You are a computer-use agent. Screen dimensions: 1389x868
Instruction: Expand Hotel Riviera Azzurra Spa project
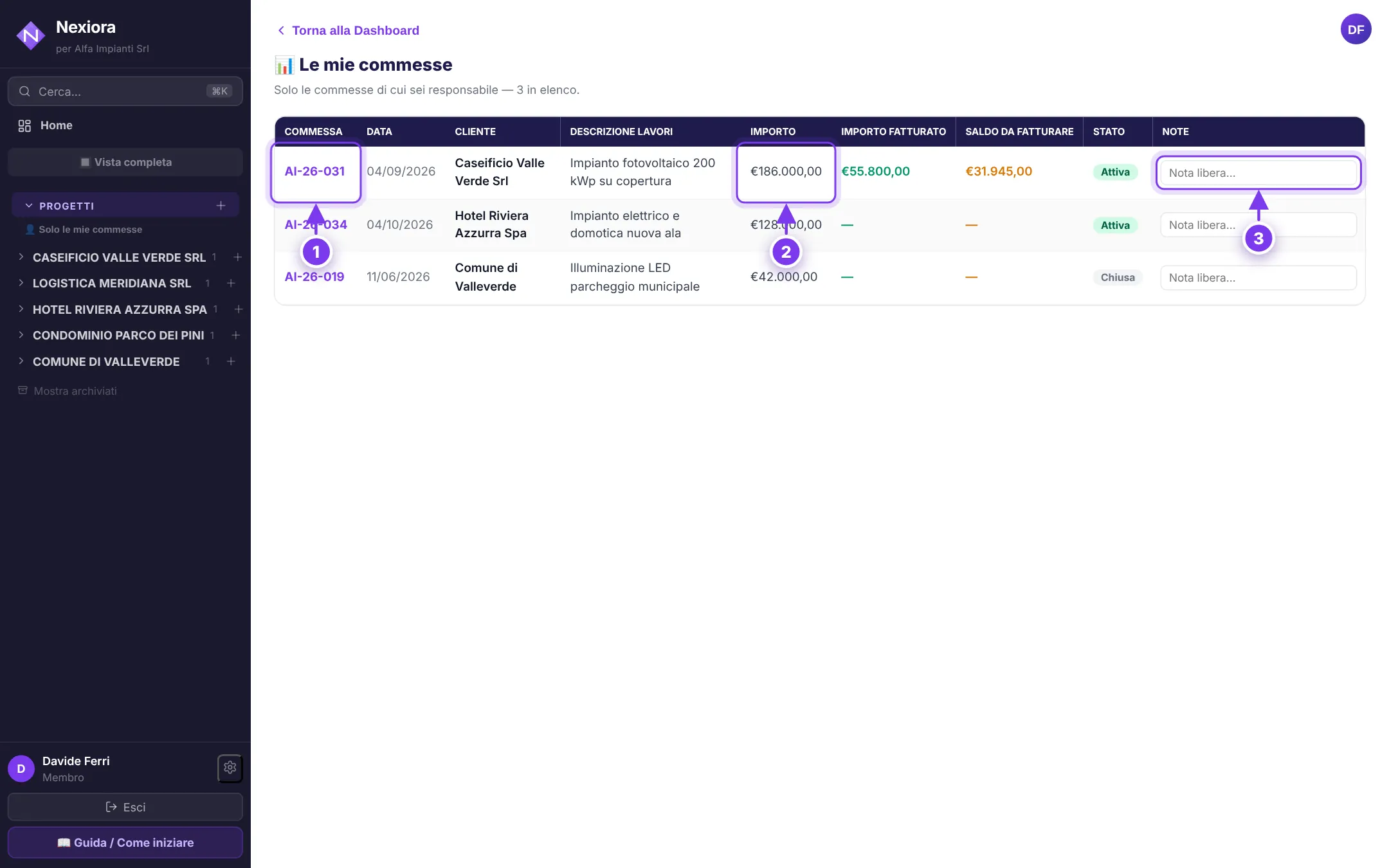coord(21,309)
